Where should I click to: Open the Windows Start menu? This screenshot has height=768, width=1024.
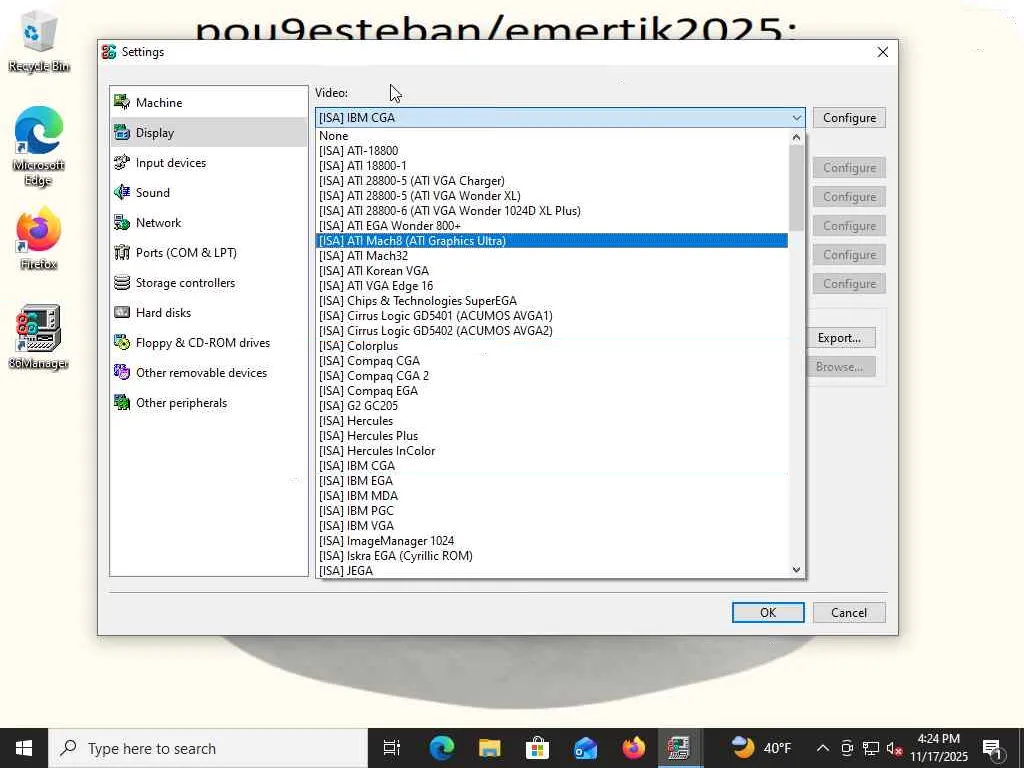(x=24, y=748)
